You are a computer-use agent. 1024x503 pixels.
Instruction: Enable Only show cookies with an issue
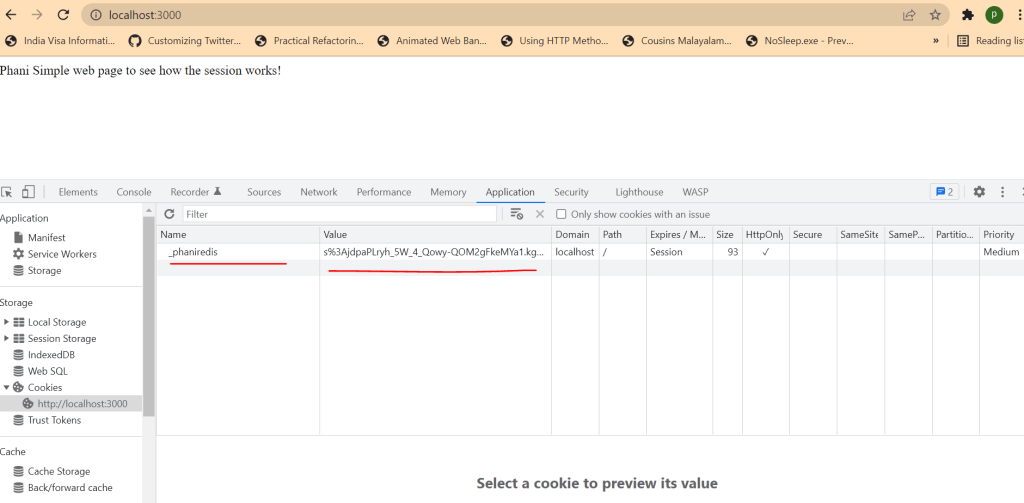pos(561,214)
